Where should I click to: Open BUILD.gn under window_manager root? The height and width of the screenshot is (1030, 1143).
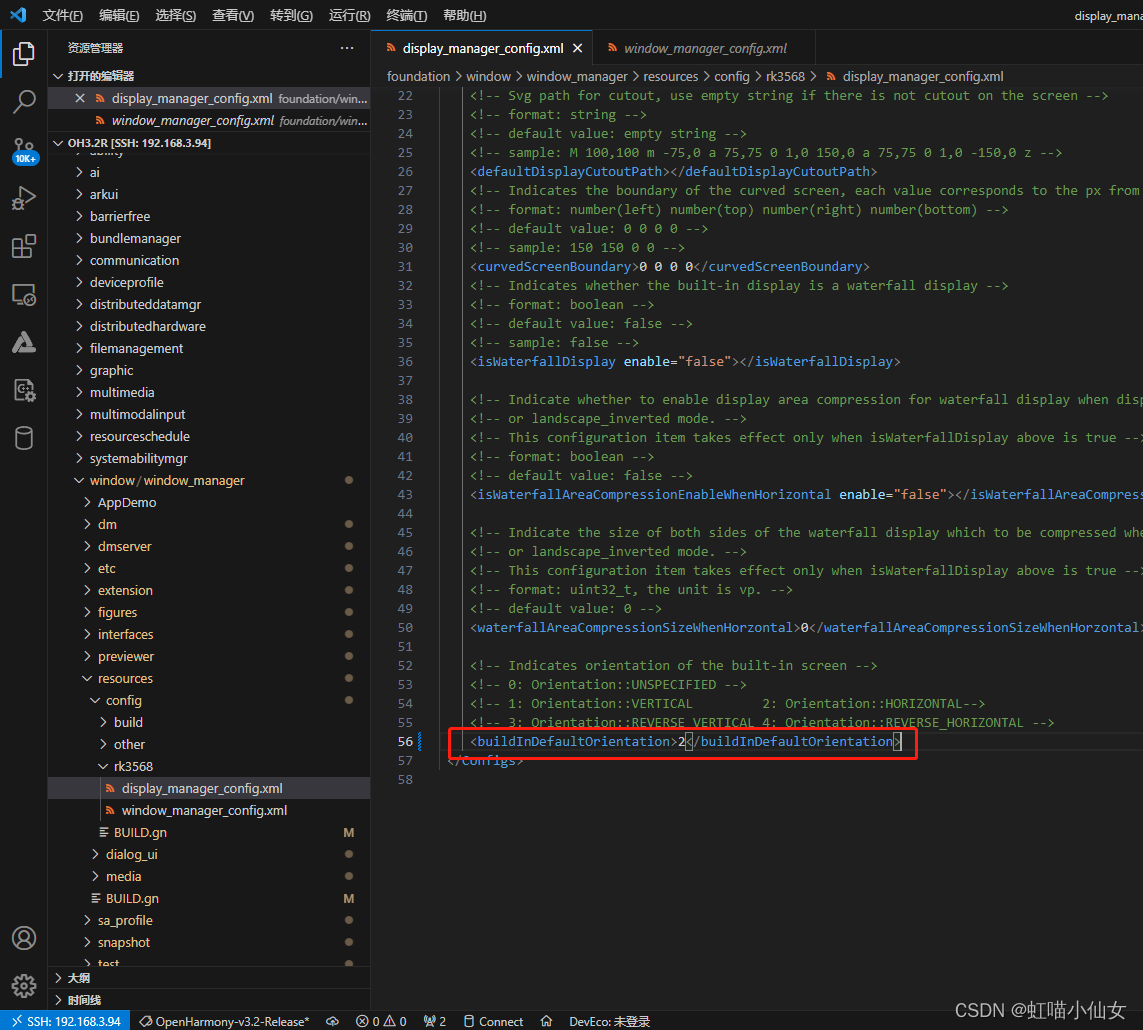[208, 898]
